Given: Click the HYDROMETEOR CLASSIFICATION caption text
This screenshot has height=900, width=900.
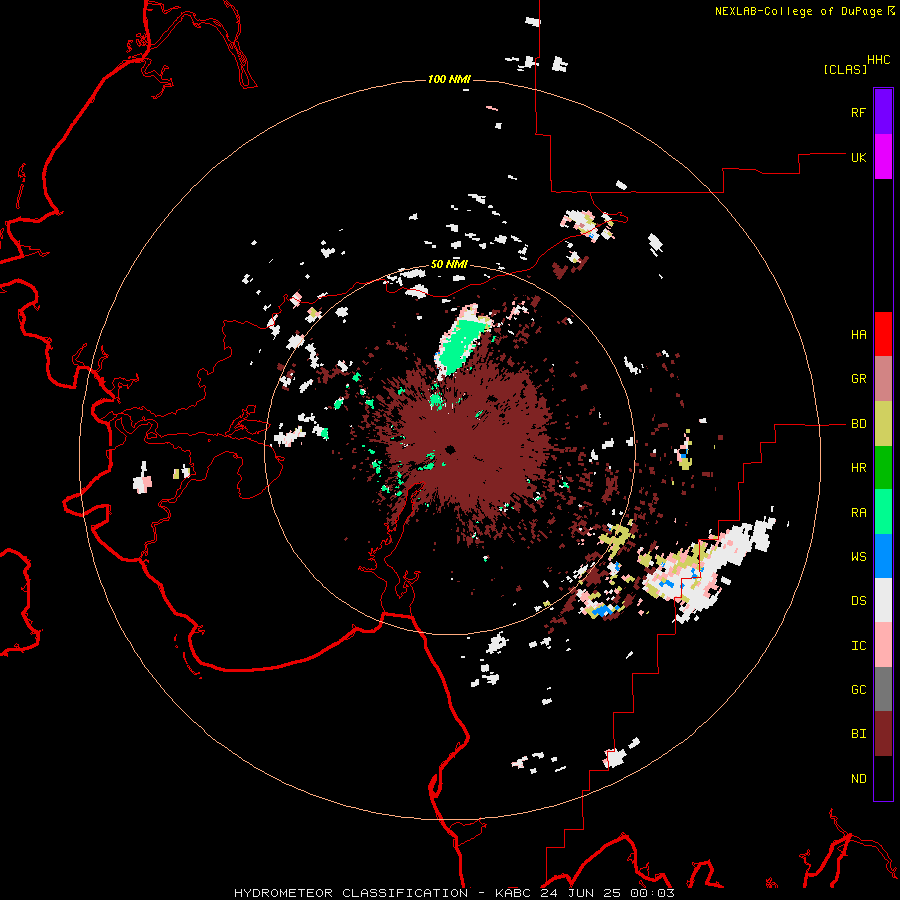Looking at the screenshot, I should coord(351,893).
